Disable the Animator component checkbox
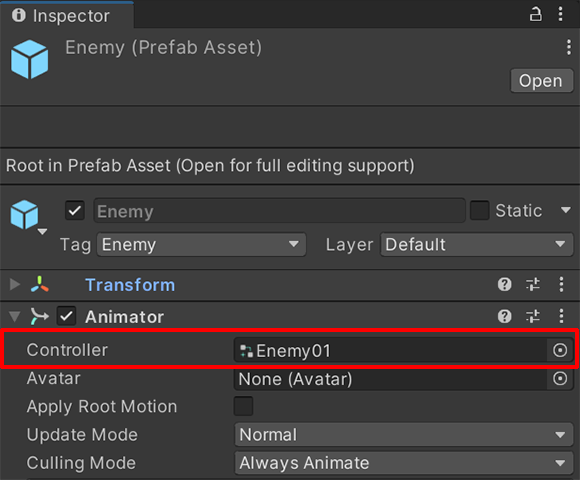The width and height of the screenshot is (580, 480). [66, 316]
